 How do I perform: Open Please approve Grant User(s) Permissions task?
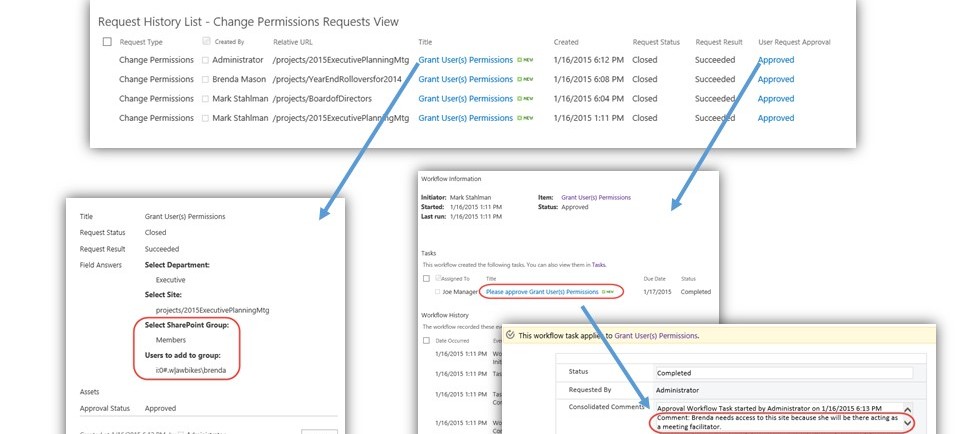tap(542, 292)
